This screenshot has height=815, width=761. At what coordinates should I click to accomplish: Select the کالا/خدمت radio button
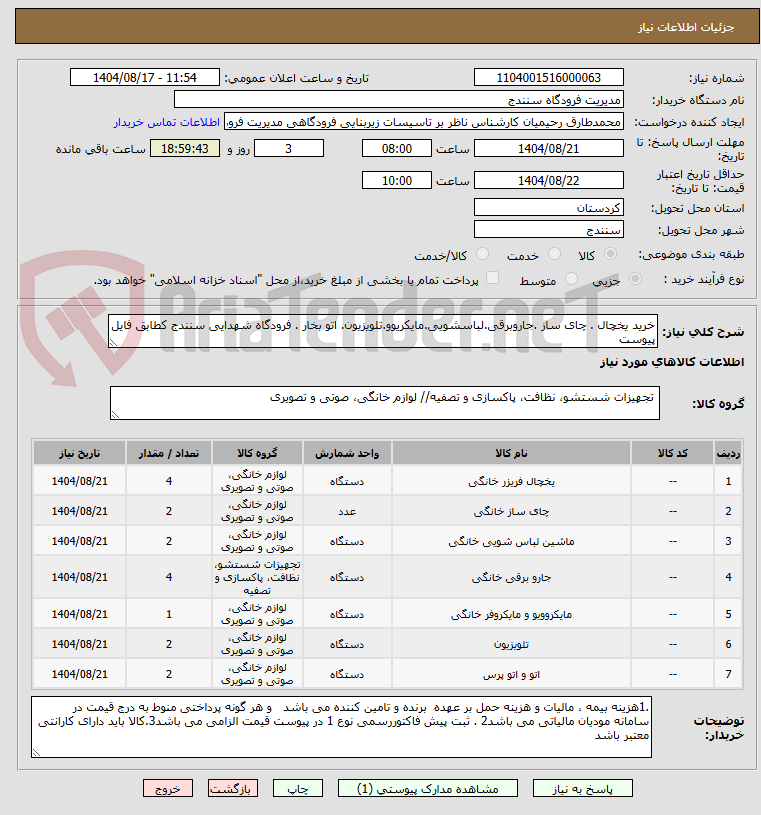(x=482, y=254)
